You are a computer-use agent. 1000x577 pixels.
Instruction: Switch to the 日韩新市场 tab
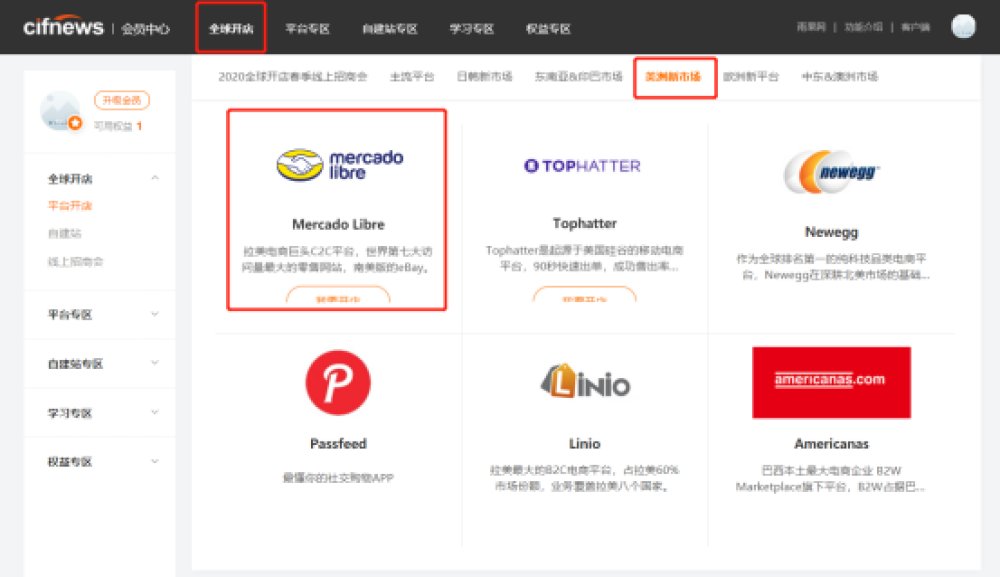coord(484,77)
